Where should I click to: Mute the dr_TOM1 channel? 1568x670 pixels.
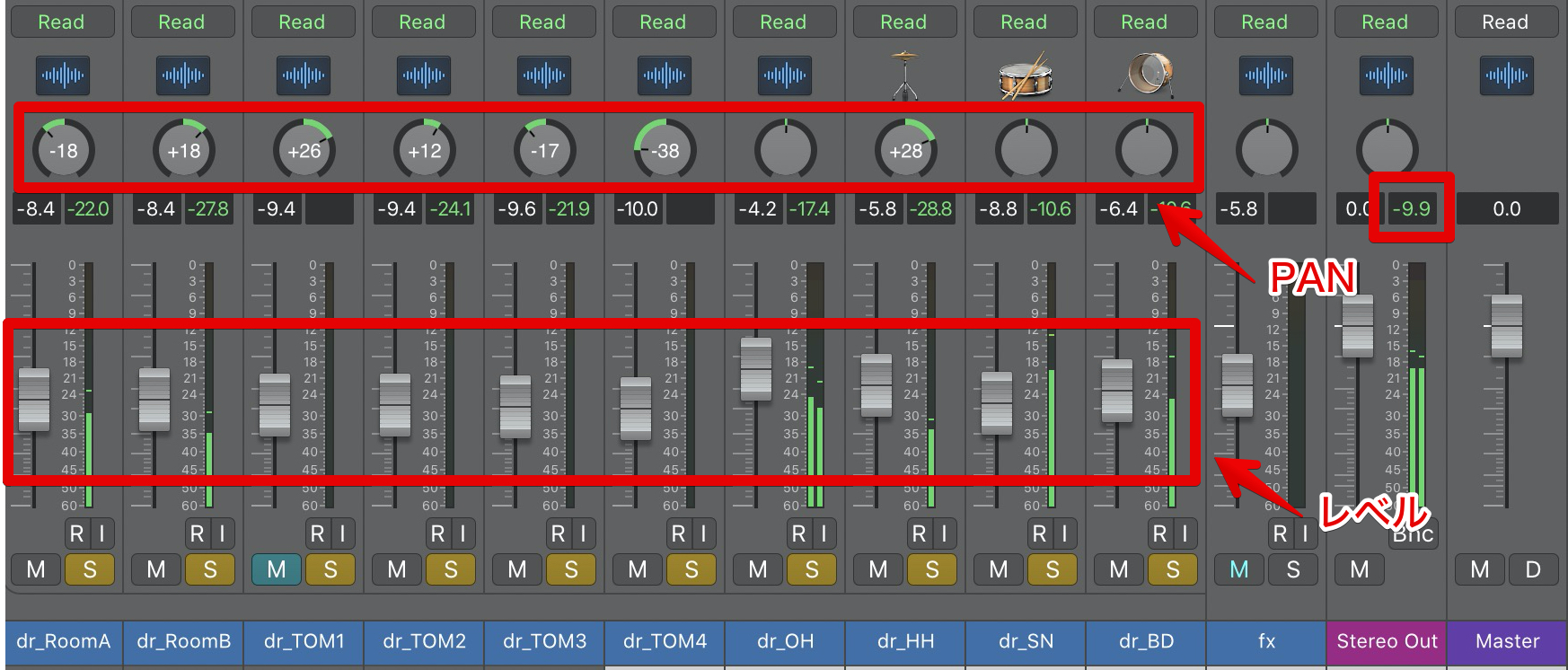(276, 569)
